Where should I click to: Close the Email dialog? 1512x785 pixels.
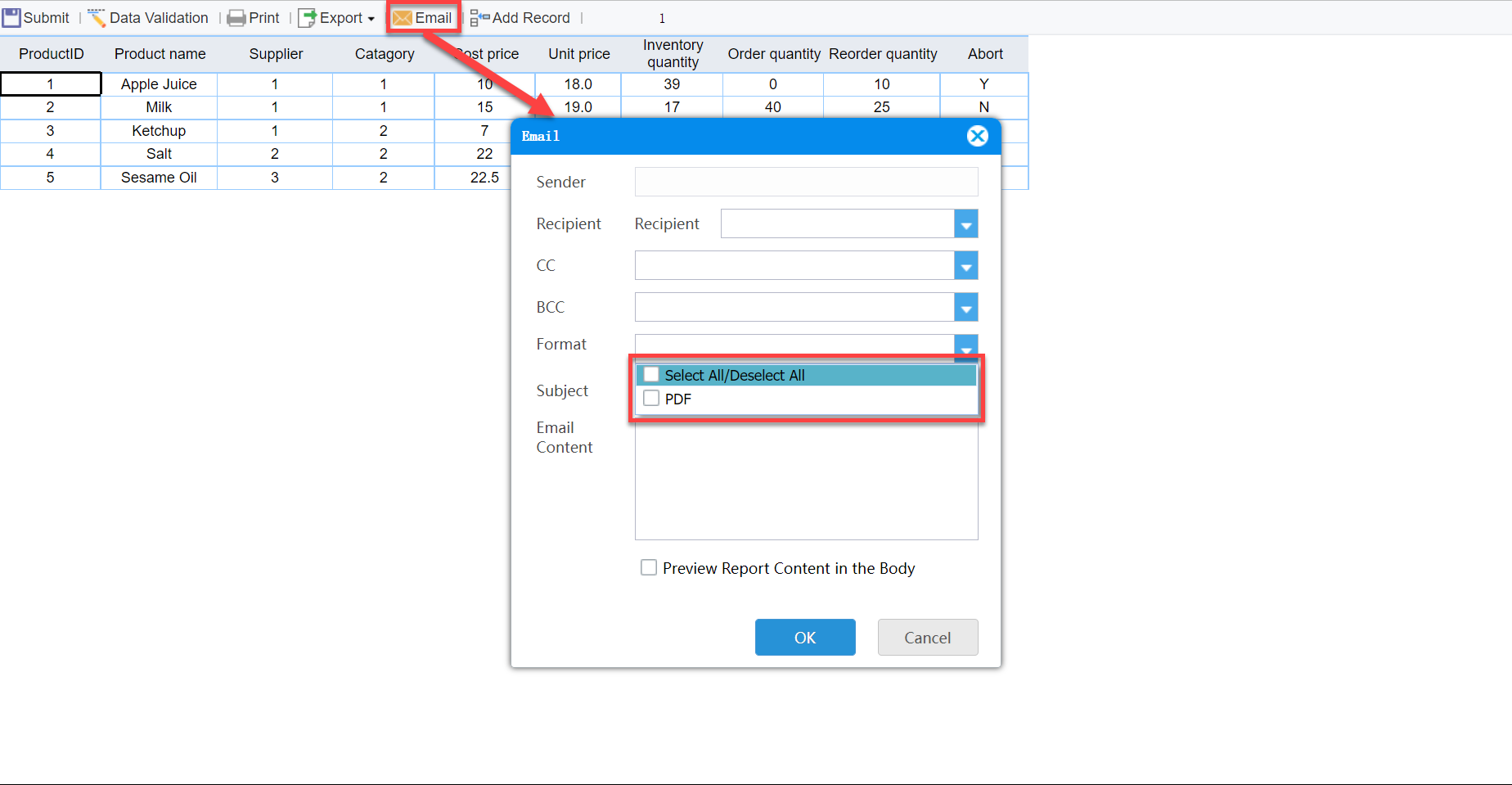click(x=977, y=136)
